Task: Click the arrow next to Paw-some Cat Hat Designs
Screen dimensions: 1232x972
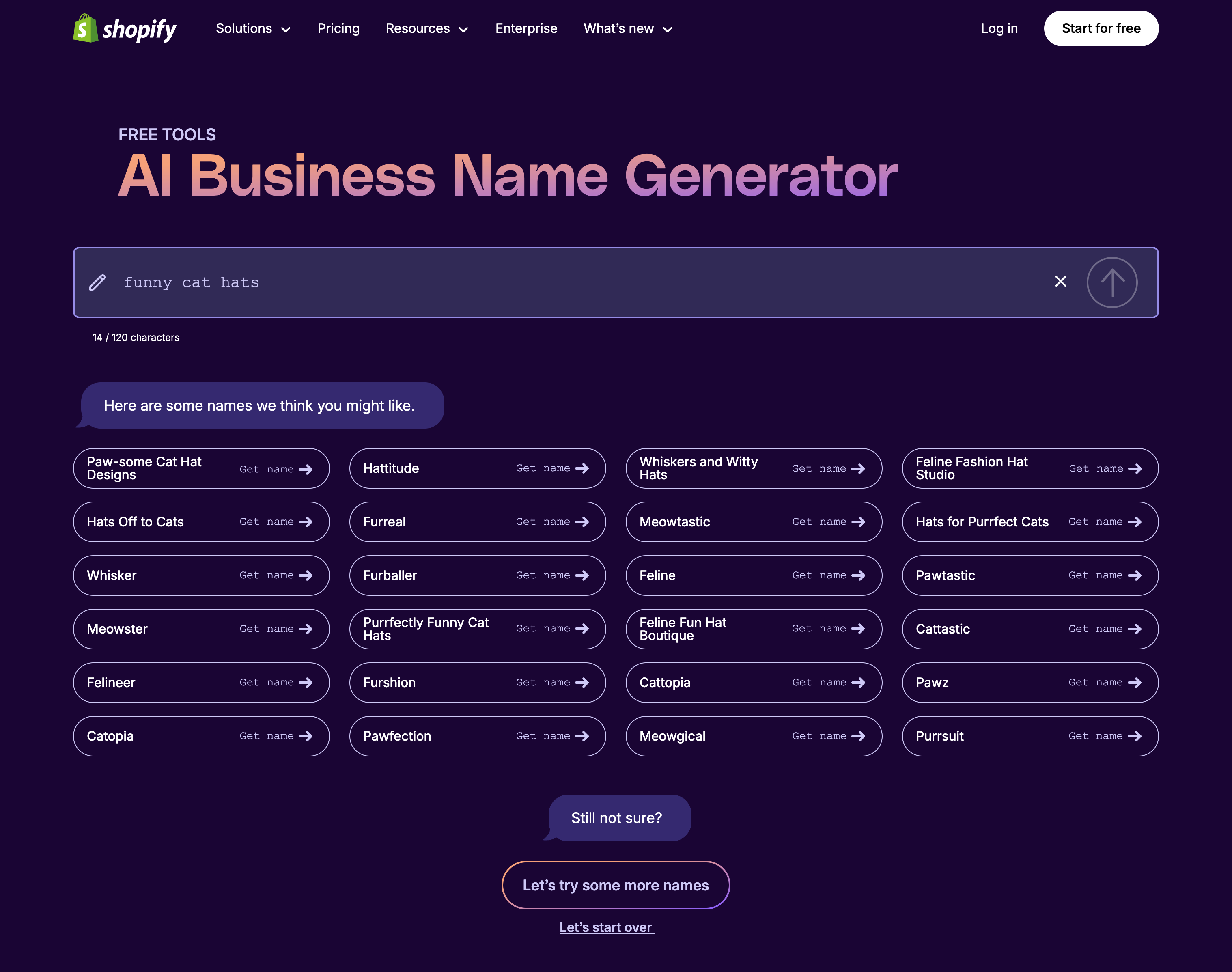Action: click(x=306, y=469)
